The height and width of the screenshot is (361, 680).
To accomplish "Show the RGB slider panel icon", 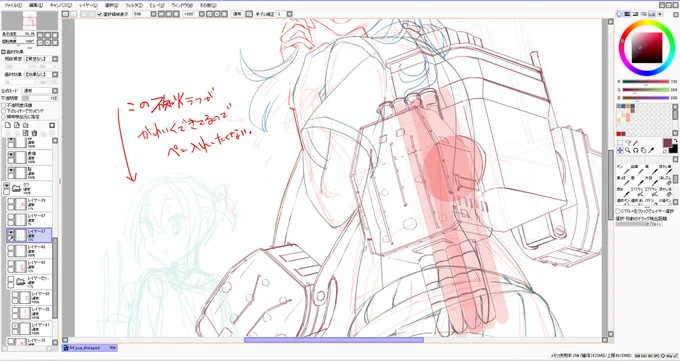I will pyautogui.click(x=628, y=14).
